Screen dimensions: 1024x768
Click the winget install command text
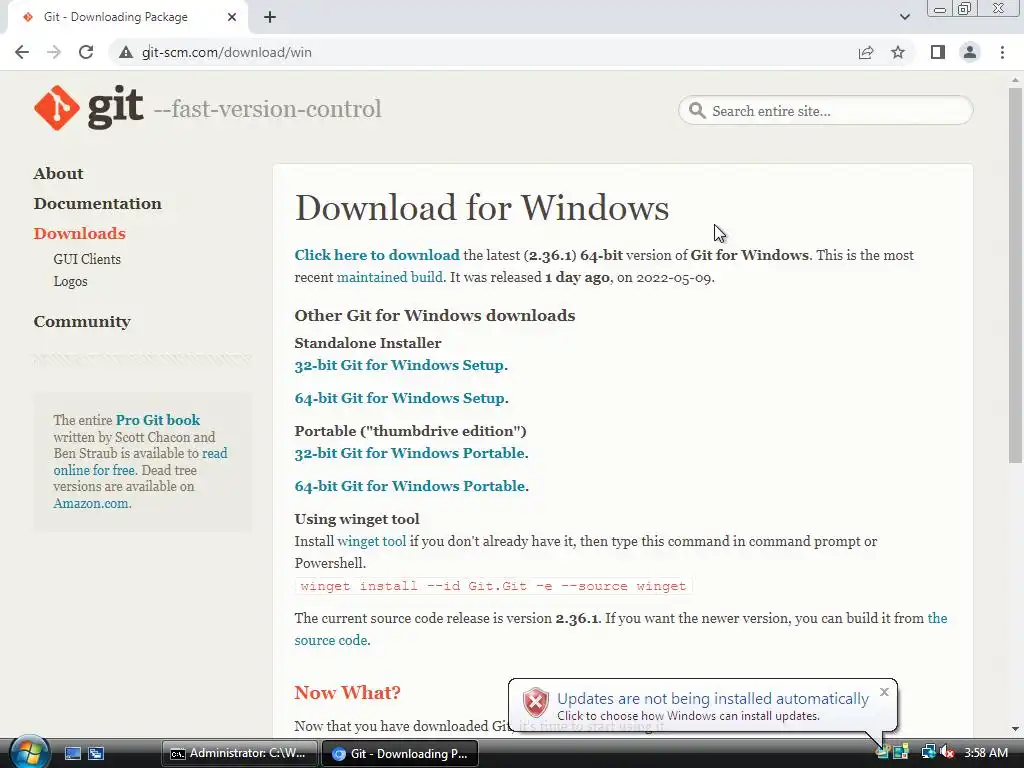tap(493, 586)
